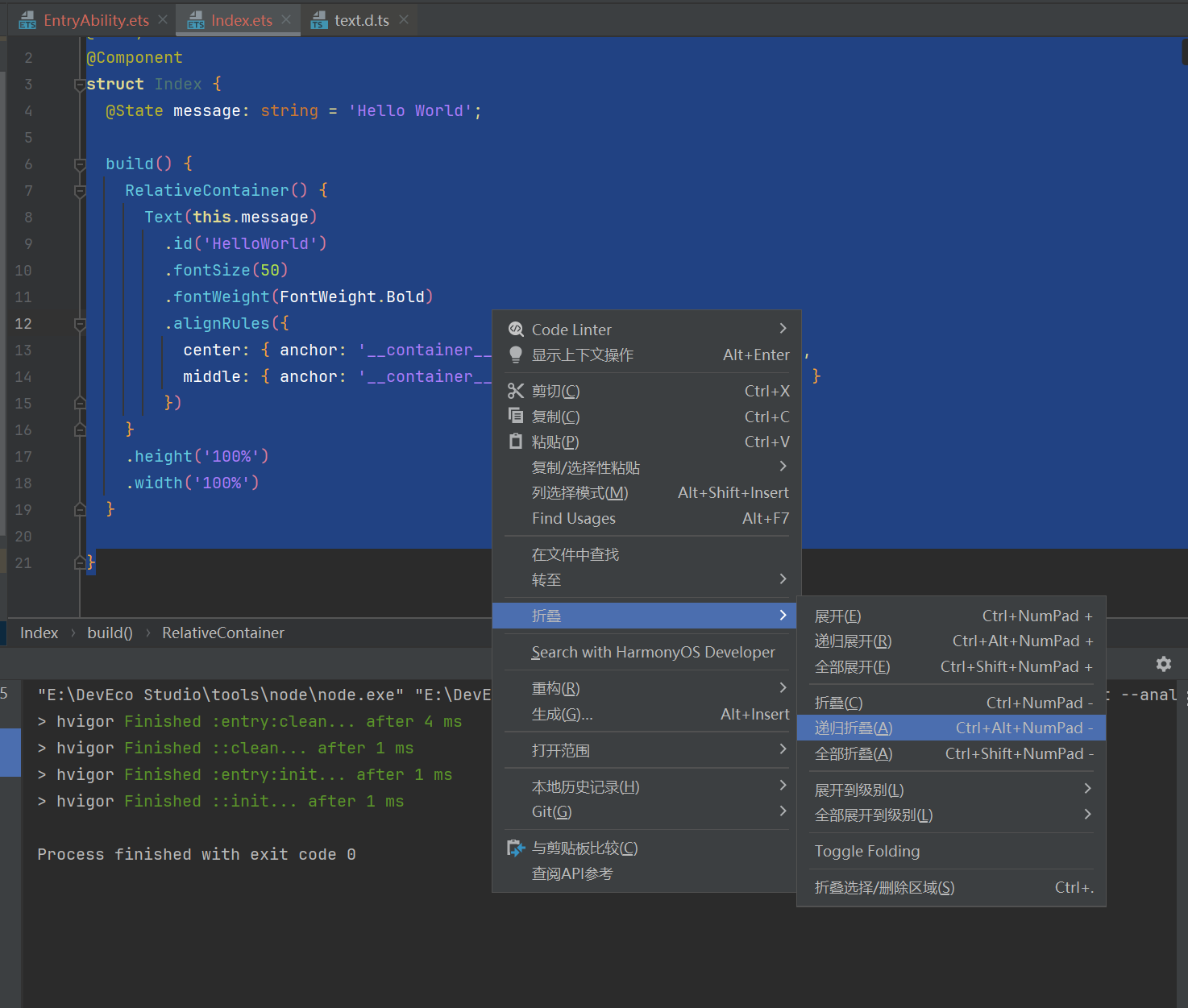Click the scissors cut icon
Image resolution: width=1188 pixels, height=1008 pixels.
tap(516, 391)
